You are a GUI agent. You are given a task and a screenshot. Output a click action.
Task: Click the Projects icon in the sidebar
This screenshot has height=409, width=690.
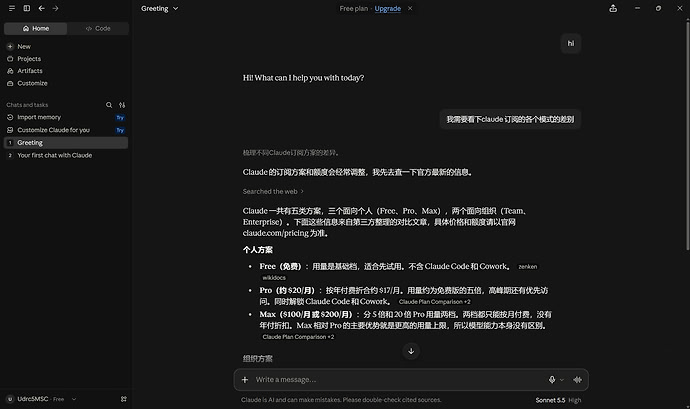[10, 59]
